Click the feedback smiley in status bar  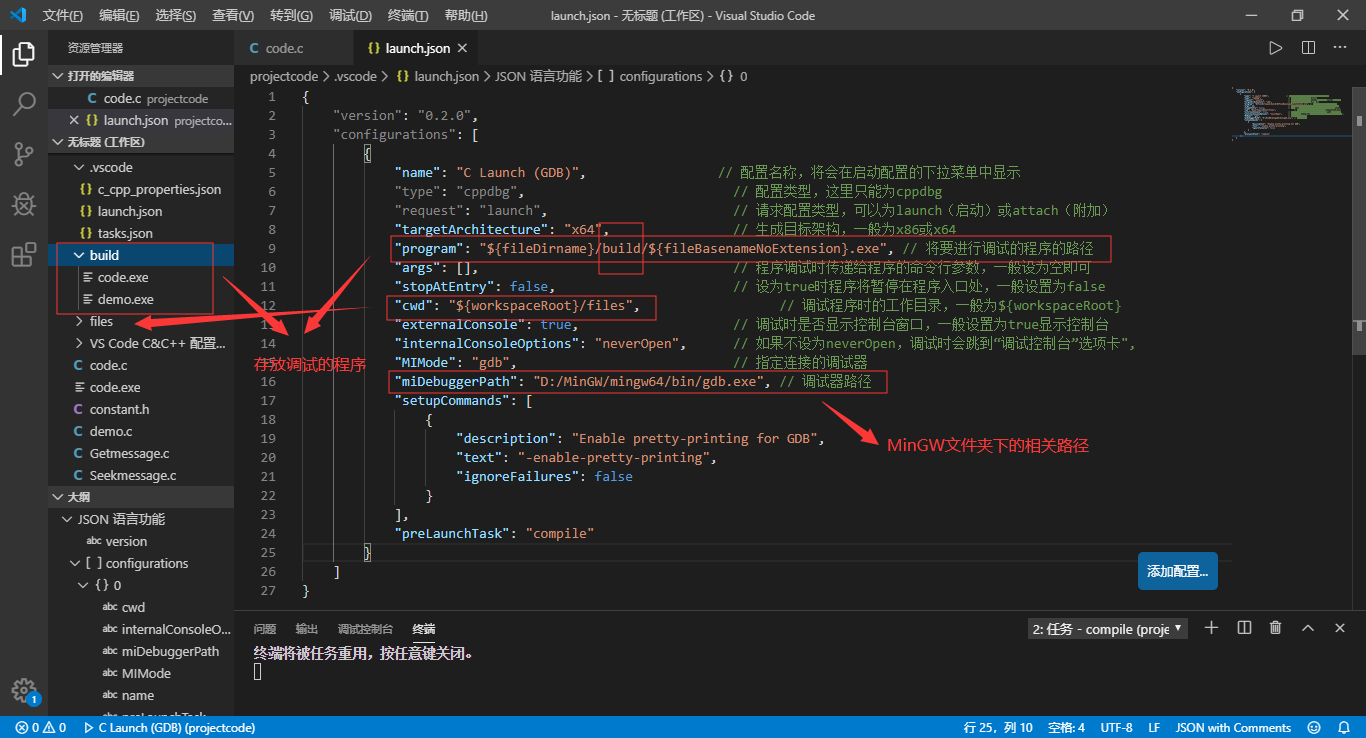(x=1316, y=728)
